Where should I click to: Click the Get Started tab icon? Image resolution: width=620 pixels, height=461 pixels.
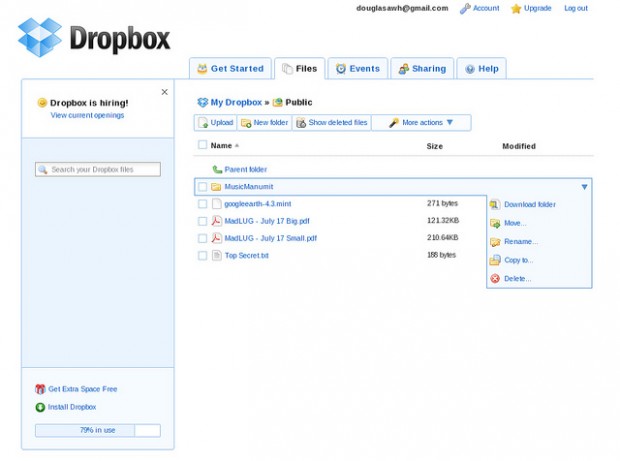[x=202, y=69]
